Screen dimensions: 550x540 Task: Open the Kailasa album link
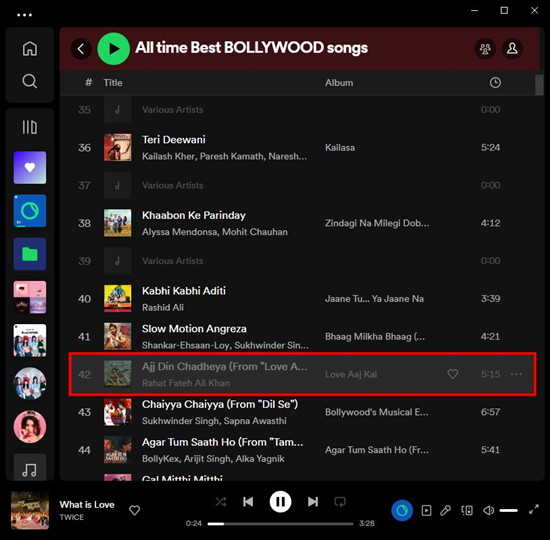point(340,147)
